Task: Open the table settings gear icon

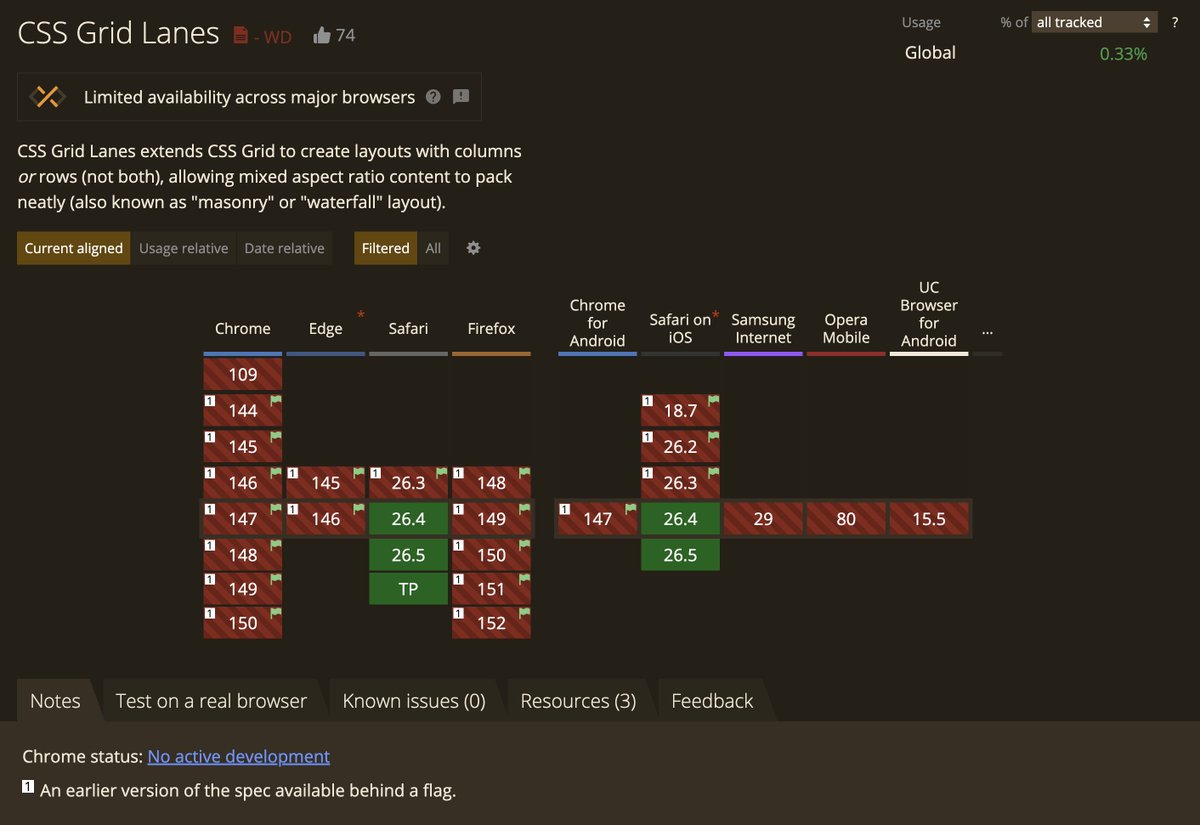Action: tap(474, 248)
